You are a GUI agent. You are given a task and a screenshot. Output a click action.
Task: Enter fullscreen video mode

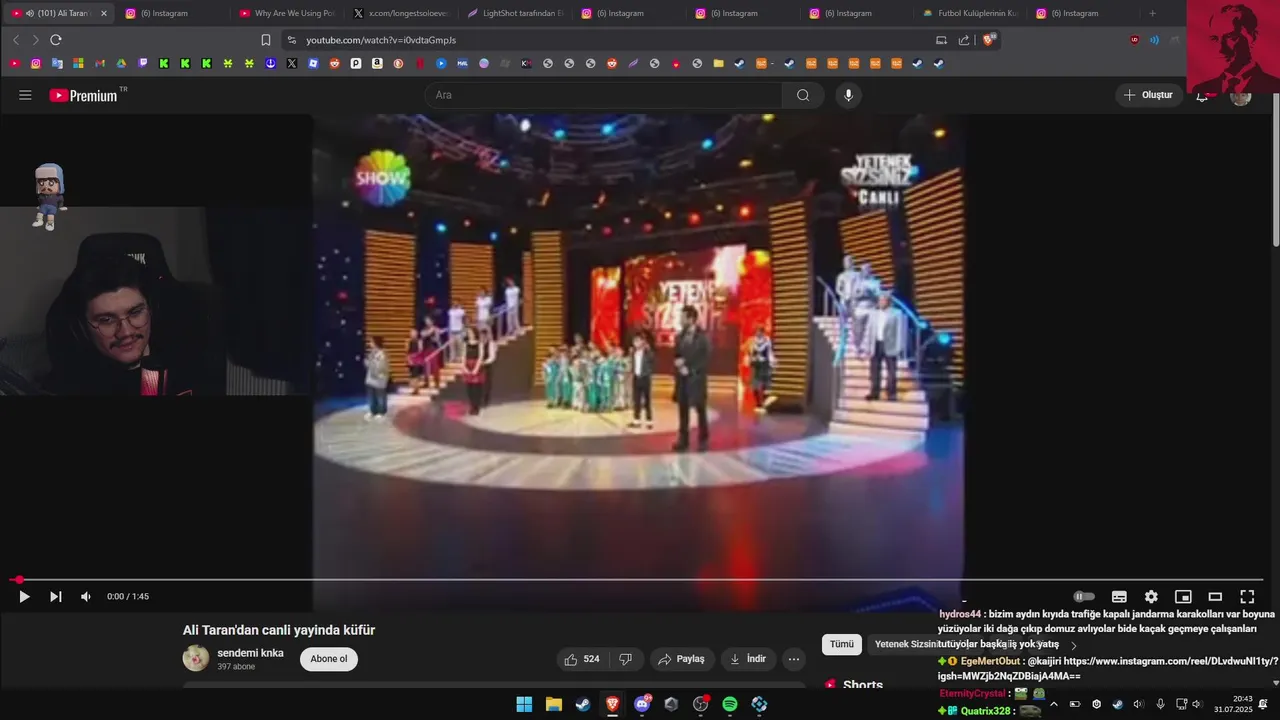pos(1247,597)
